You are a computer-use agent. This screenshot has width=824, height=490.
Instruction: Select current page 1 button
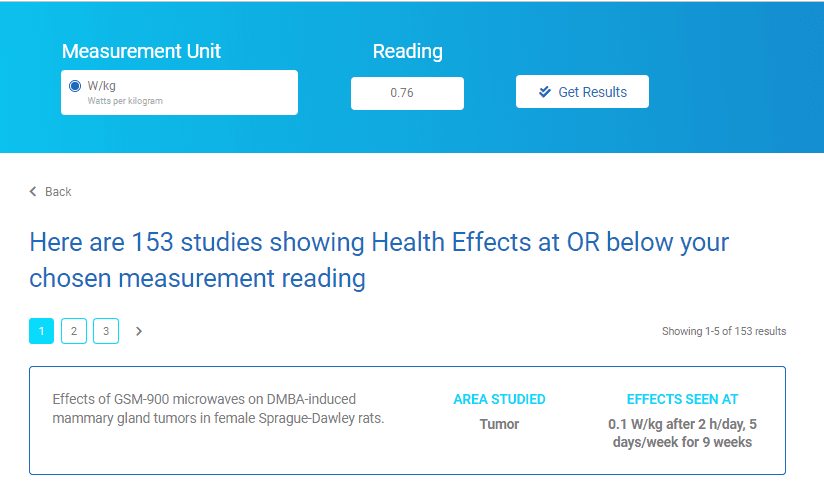pos(42,331)
